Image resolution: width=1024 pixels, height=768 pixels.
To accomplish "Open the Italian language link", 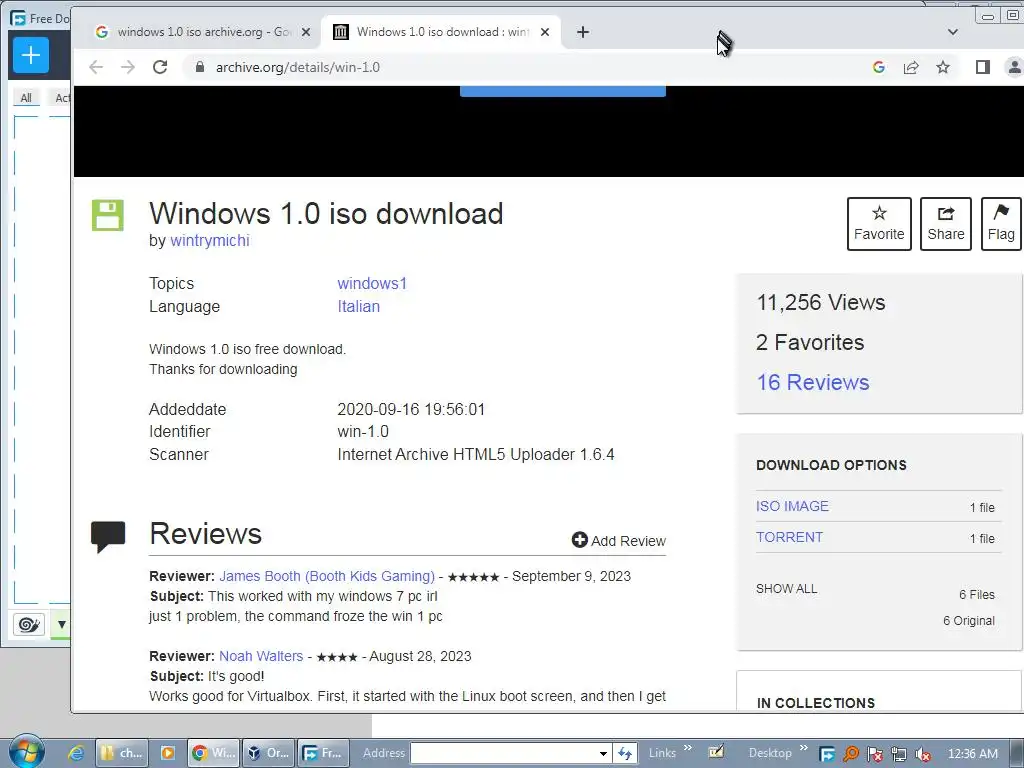I will 358,306.
